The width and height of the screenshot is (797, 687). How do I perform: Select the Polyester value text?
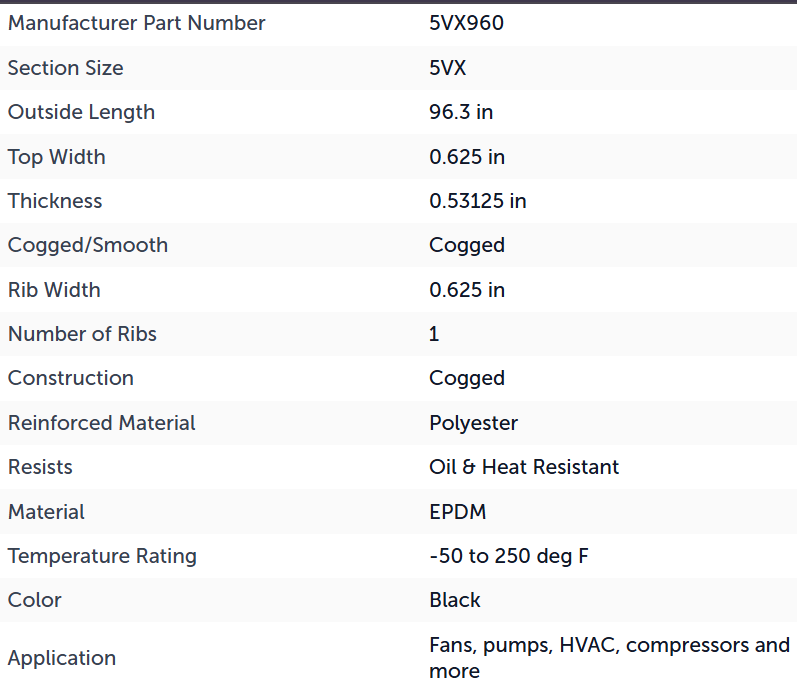point(473,423)
